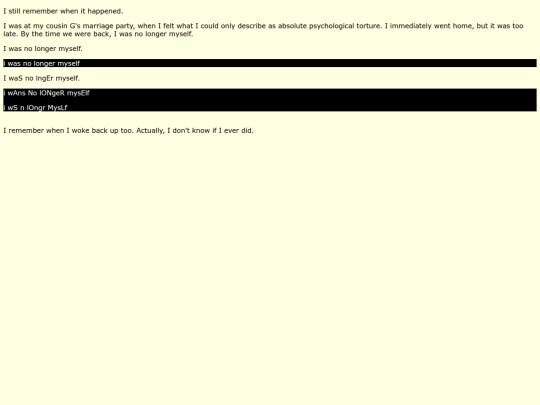Viewport: 540px width, 405px height.
Task: Click the highlighted 'i wS n lOngr MysLf' text
Action: click(35, 107)
